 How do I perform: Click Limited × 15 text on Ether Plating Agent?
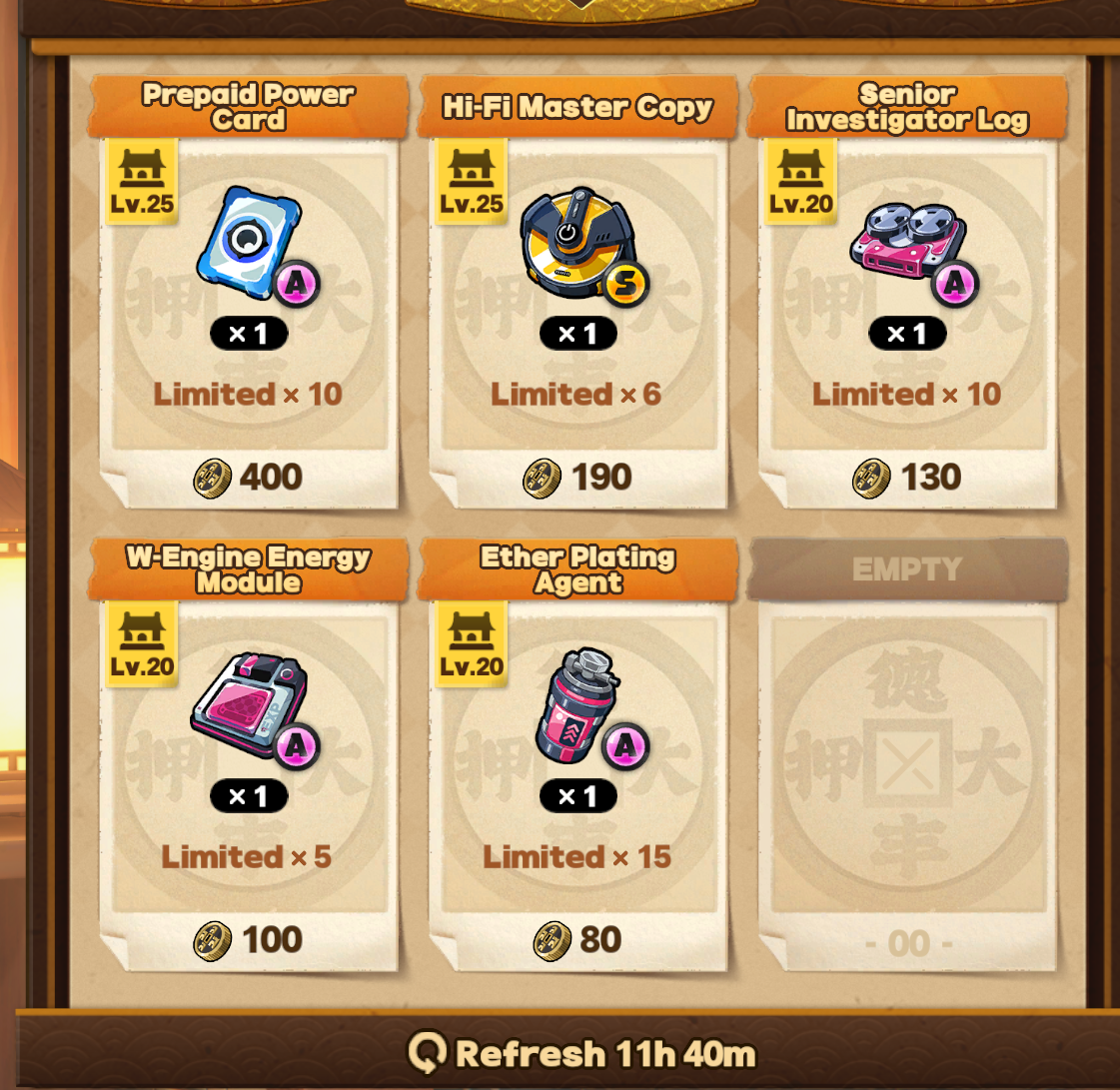[577, 857]
